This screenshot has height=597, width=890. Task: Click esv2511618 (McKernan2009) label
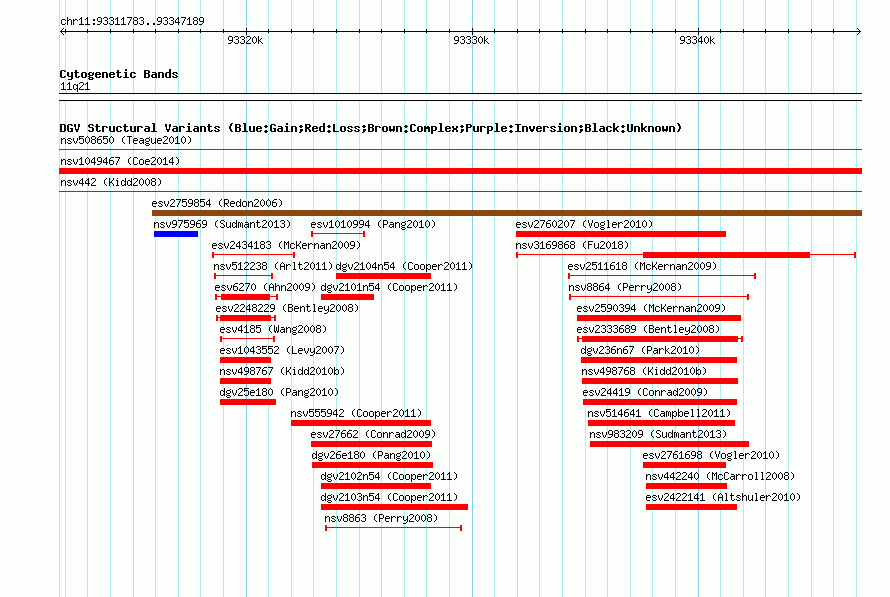[642, 266]
